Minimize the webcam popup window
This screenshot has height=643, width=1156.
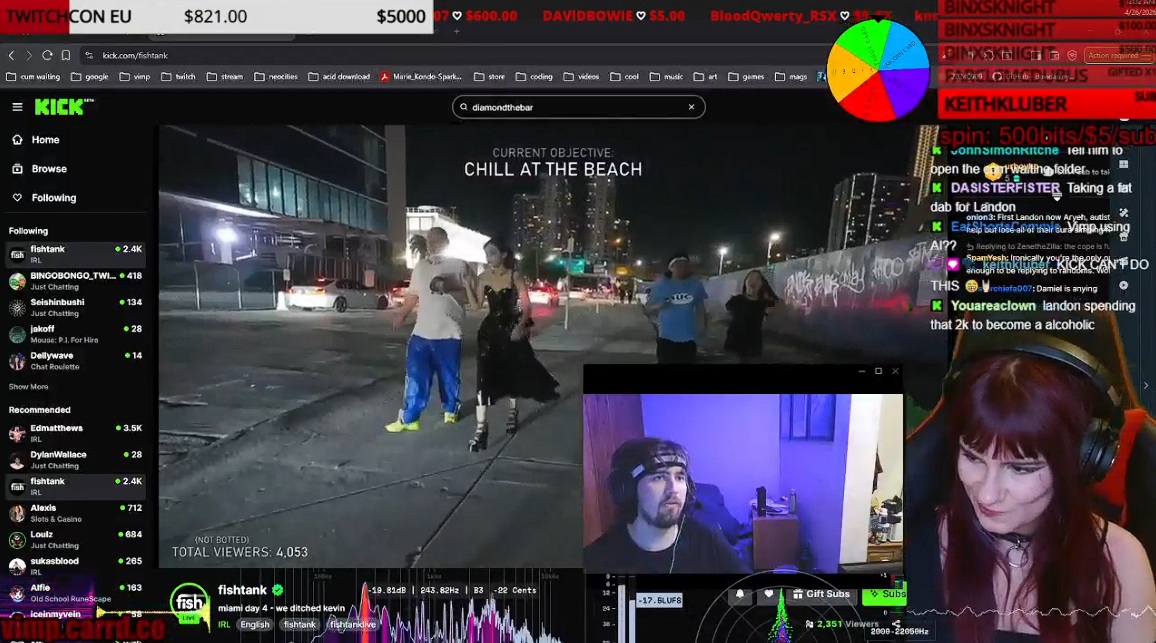(861, 371)
